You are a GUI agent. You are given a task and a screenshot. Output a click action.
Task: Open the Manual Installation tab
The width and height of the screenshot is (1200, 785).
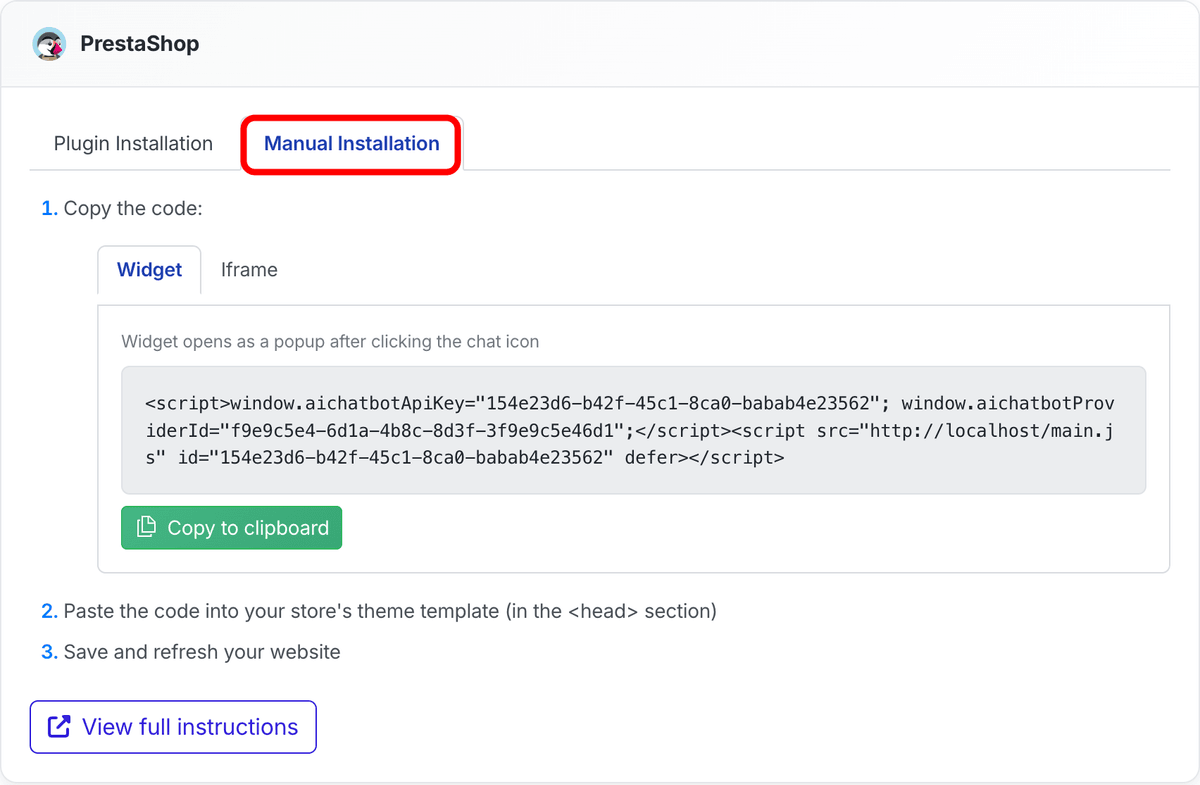click(x=350, y=143)
